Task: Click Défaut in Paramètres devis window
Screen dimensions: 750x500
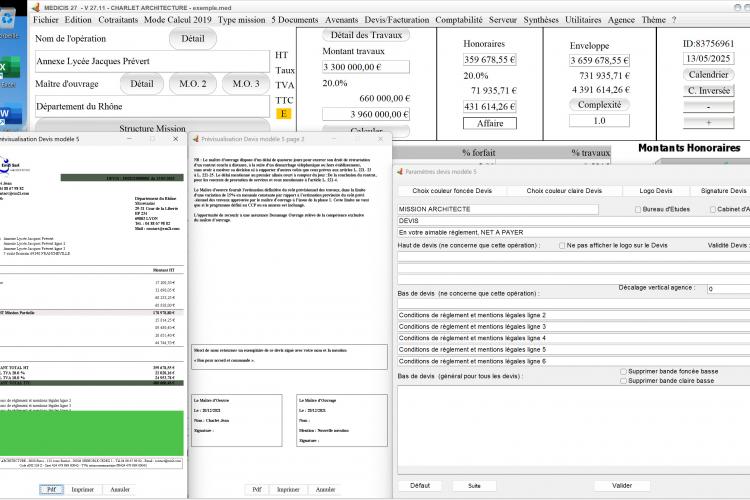Action: [x=420, y=486]
